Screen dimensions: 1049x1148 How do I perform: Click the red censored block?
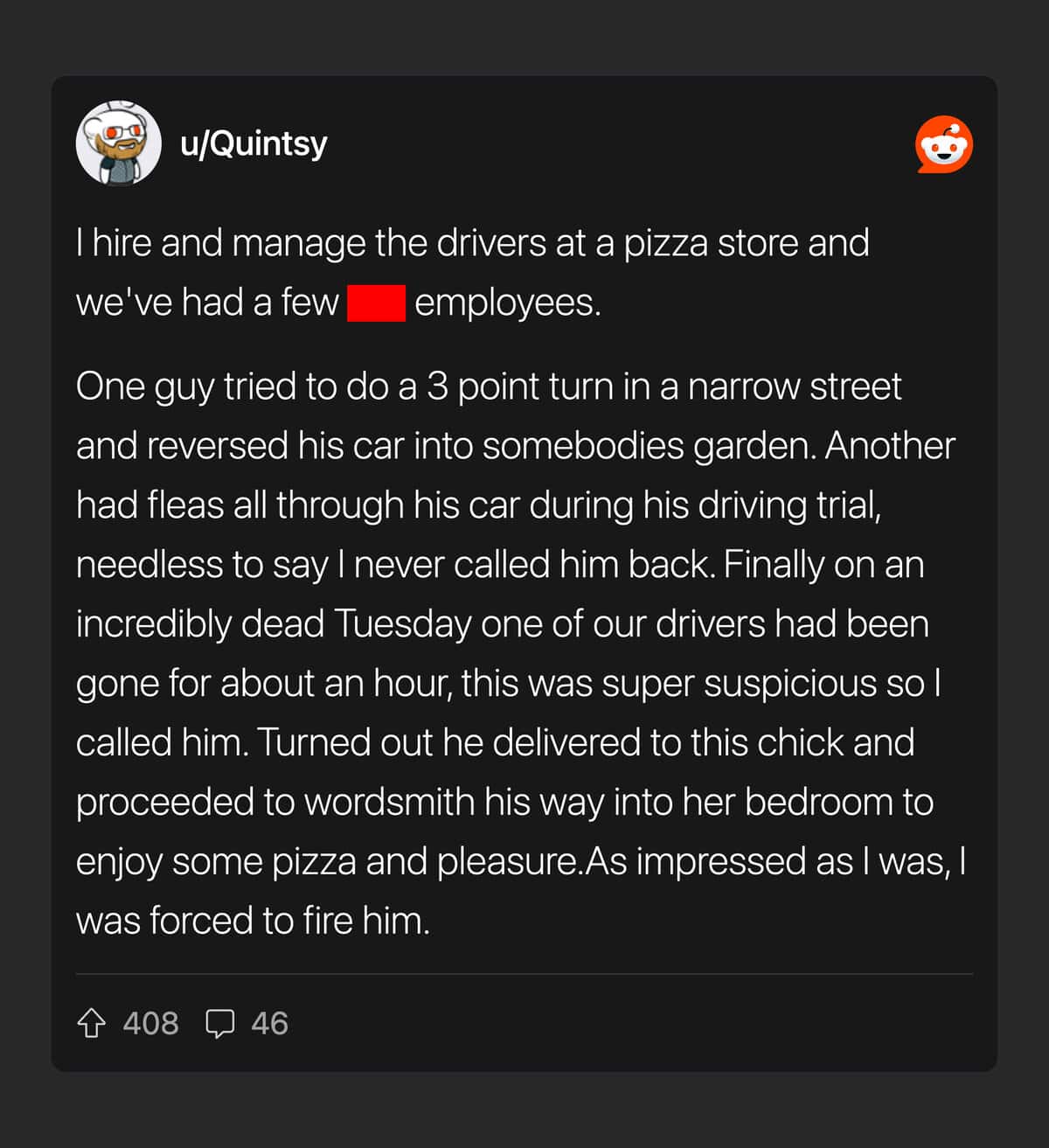(x=376, y=303)
